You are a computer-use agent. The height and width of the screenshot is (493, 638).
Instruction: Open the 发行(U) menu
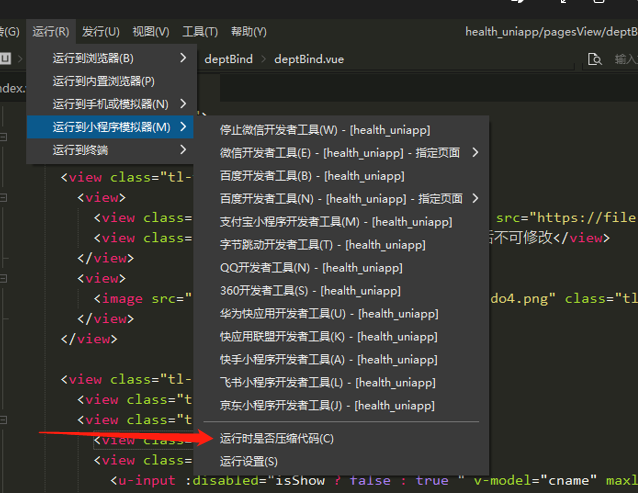[x=101, y=32]
